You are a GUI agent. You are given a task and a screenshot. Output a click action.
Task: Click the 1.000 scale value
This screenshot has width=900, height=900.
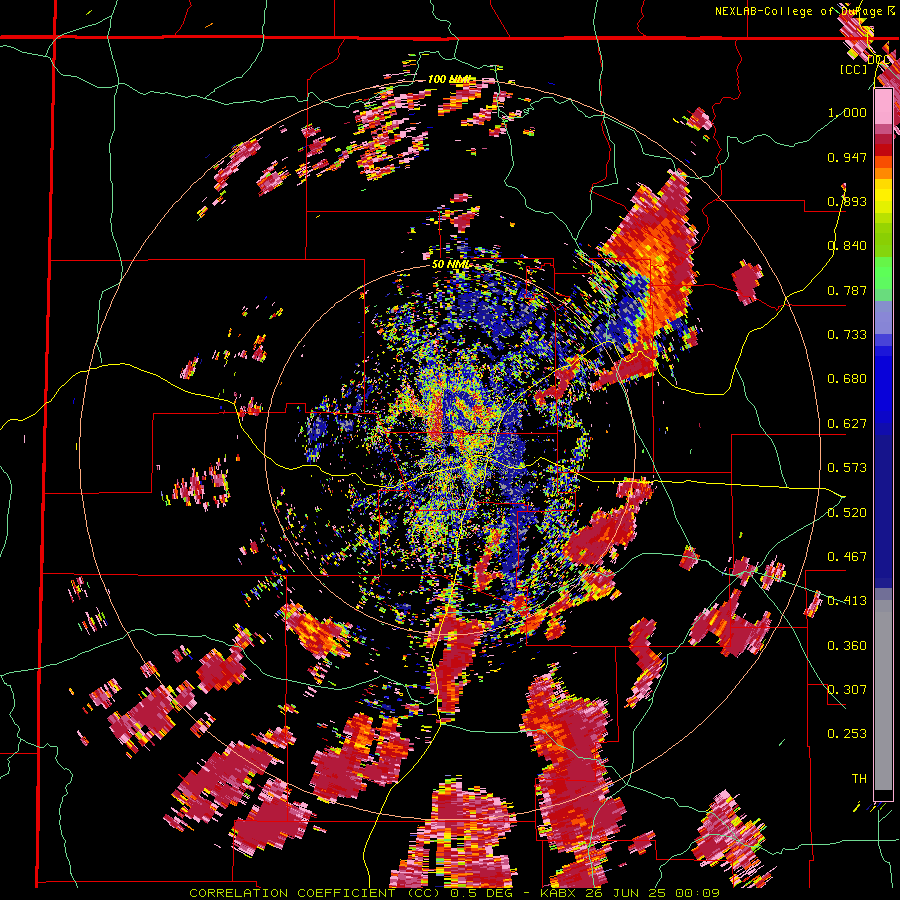[847, 112]
